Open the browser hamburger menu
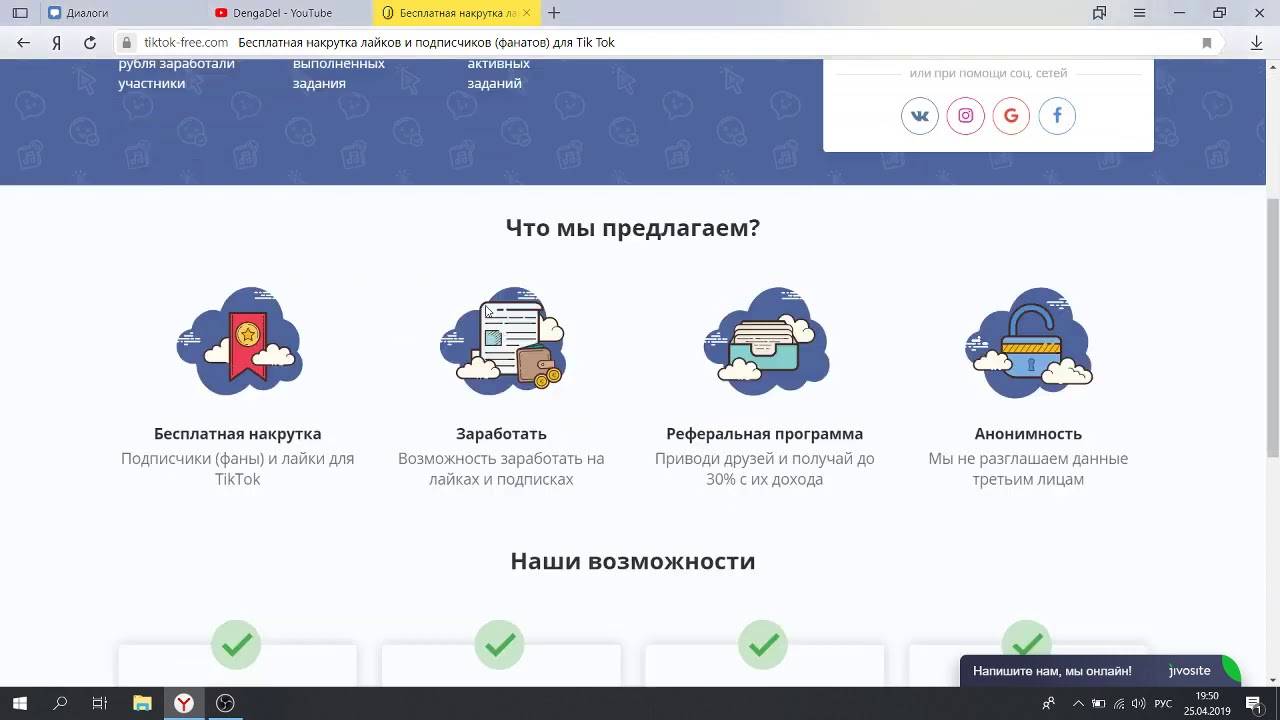Image resolution: width=1280 pixels, height=720 pixels. [1139, 13]
